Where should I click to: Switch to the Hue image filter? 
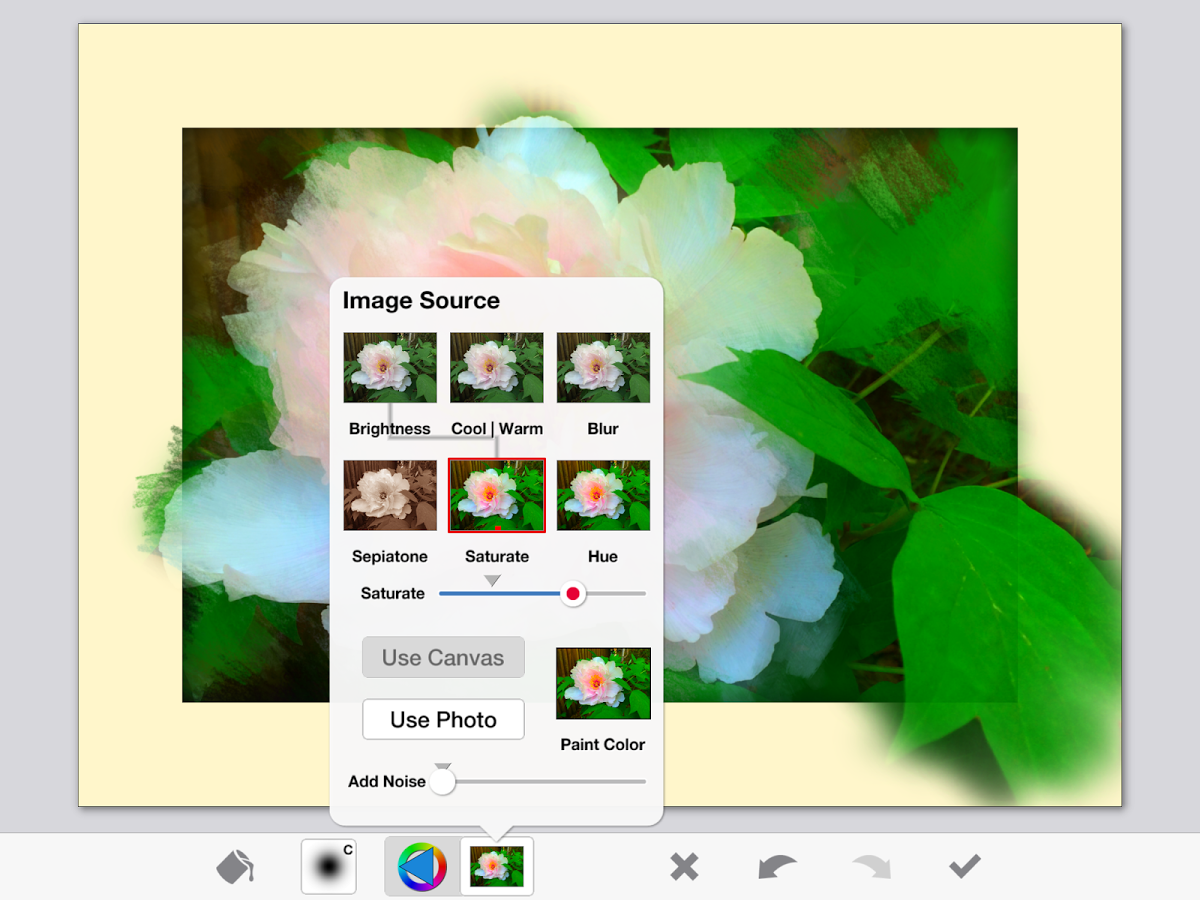pos(602,494)
